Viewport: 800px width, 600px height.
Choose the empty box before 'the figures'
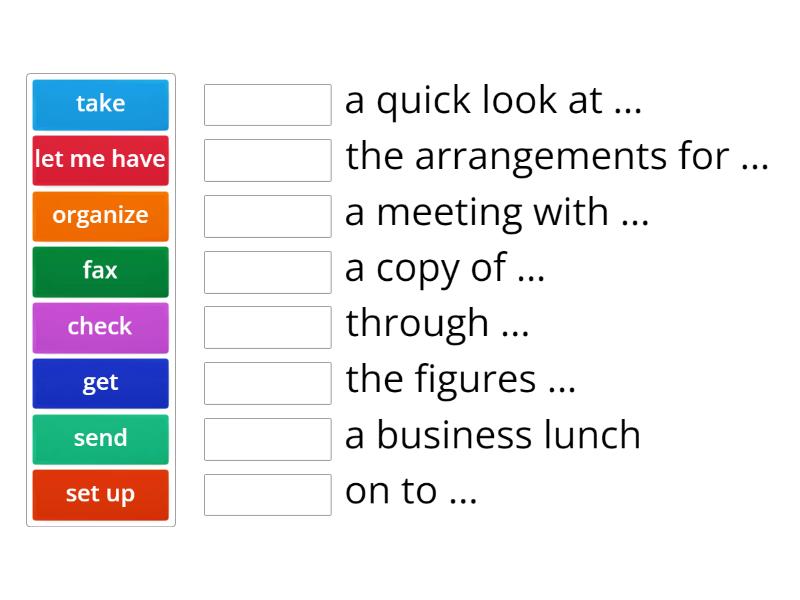267,383
